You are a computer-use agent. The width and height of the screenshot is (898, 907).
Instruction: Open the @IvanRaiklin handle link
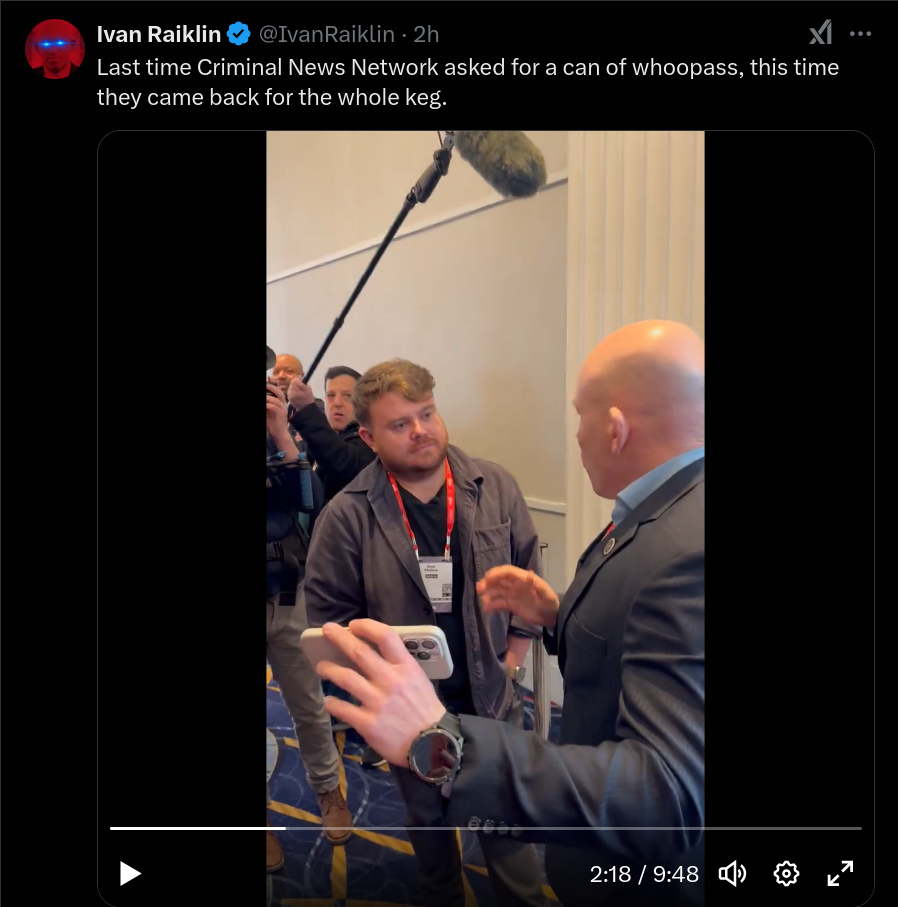click(326, 35)
